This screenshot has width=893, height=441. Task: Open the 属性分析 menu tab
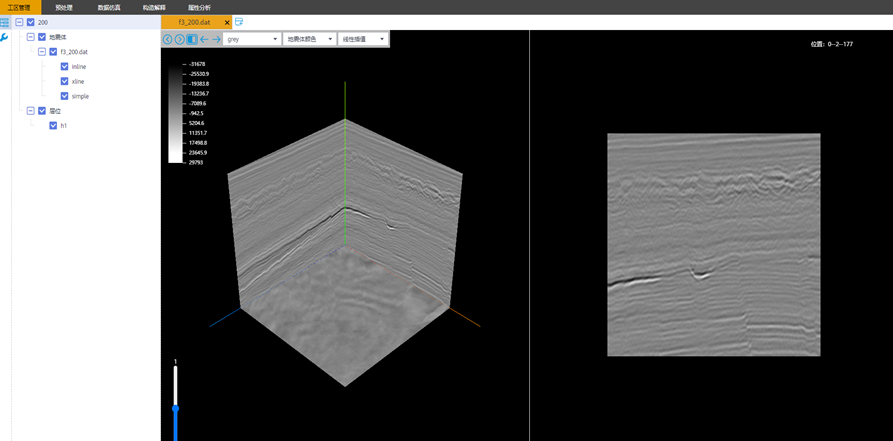[199, 7]
